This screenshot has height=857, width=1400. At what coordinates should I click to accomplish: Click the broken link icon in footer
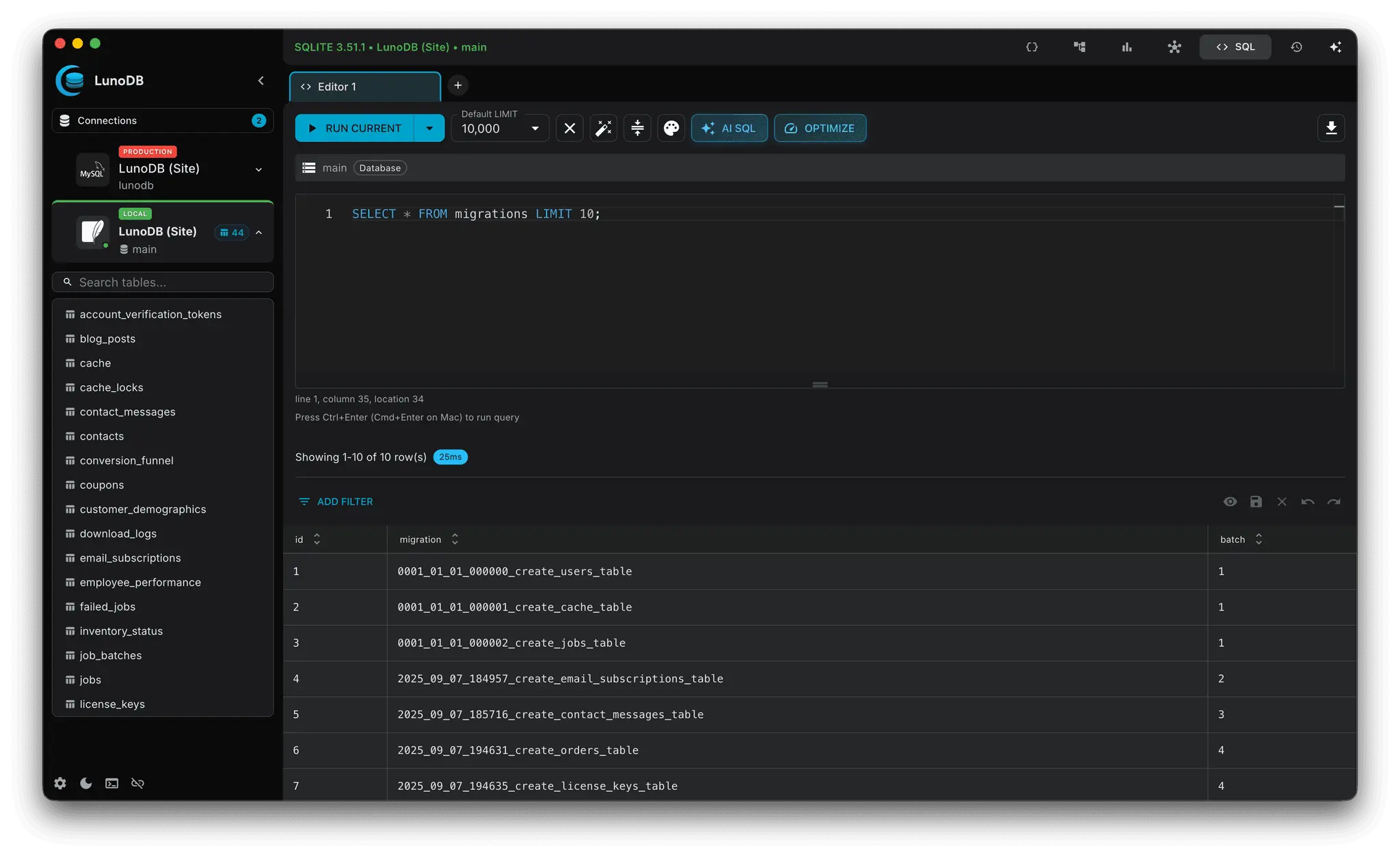pos(137,784)
